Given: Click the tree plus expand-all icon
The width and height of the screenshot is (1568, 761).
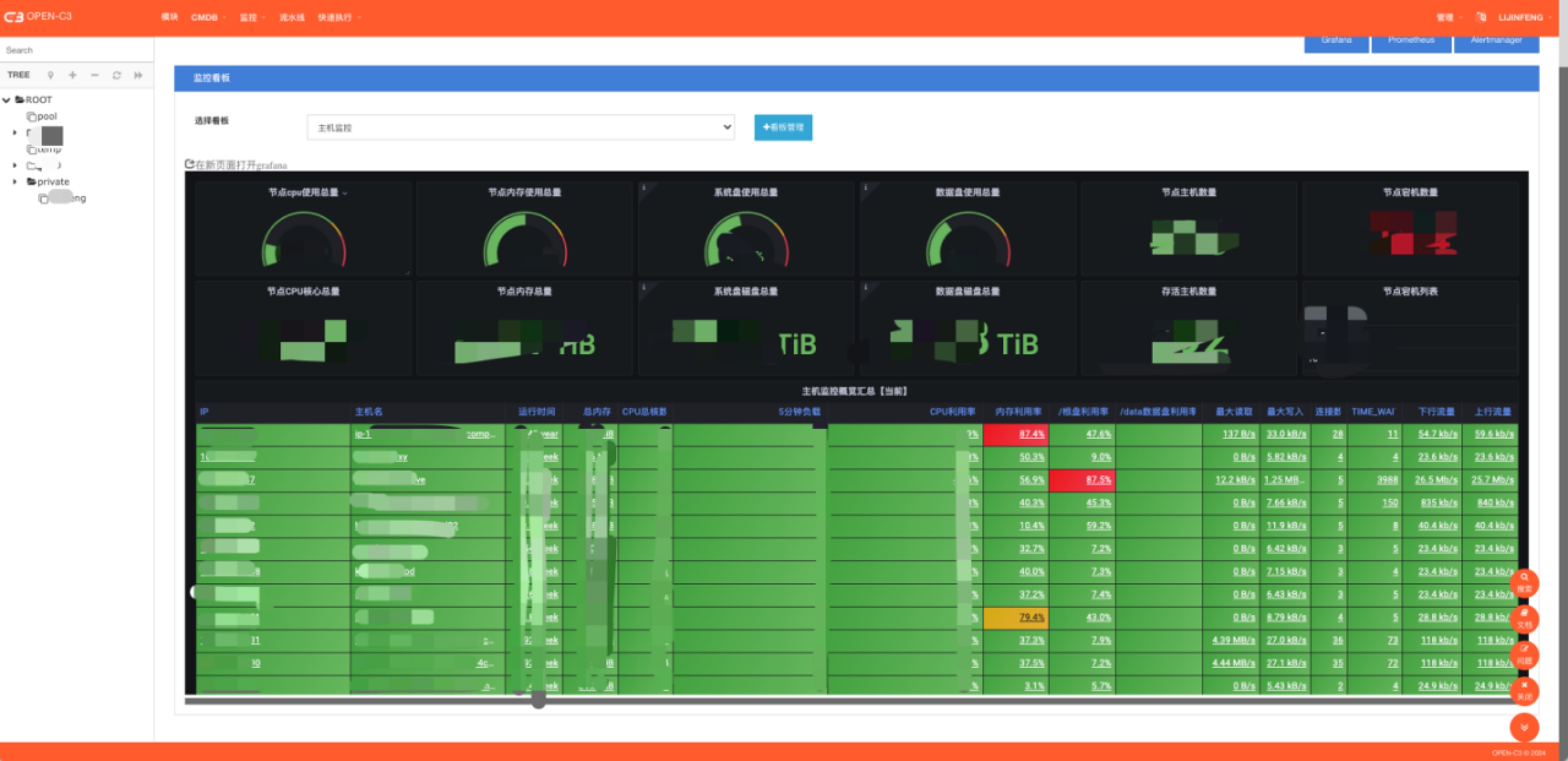Looking at the screenshot, I should point(72,75).
